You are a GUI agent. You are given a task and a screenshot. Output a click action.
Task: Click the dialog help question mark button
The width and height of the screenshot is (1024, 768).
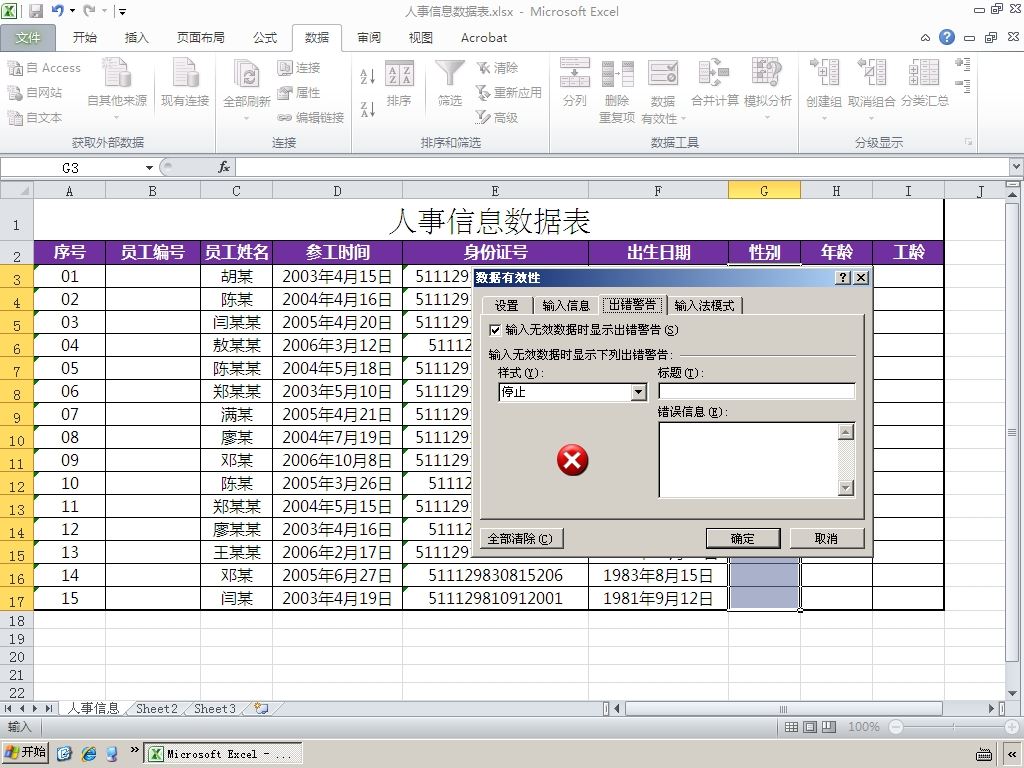[x=843, y=278]
